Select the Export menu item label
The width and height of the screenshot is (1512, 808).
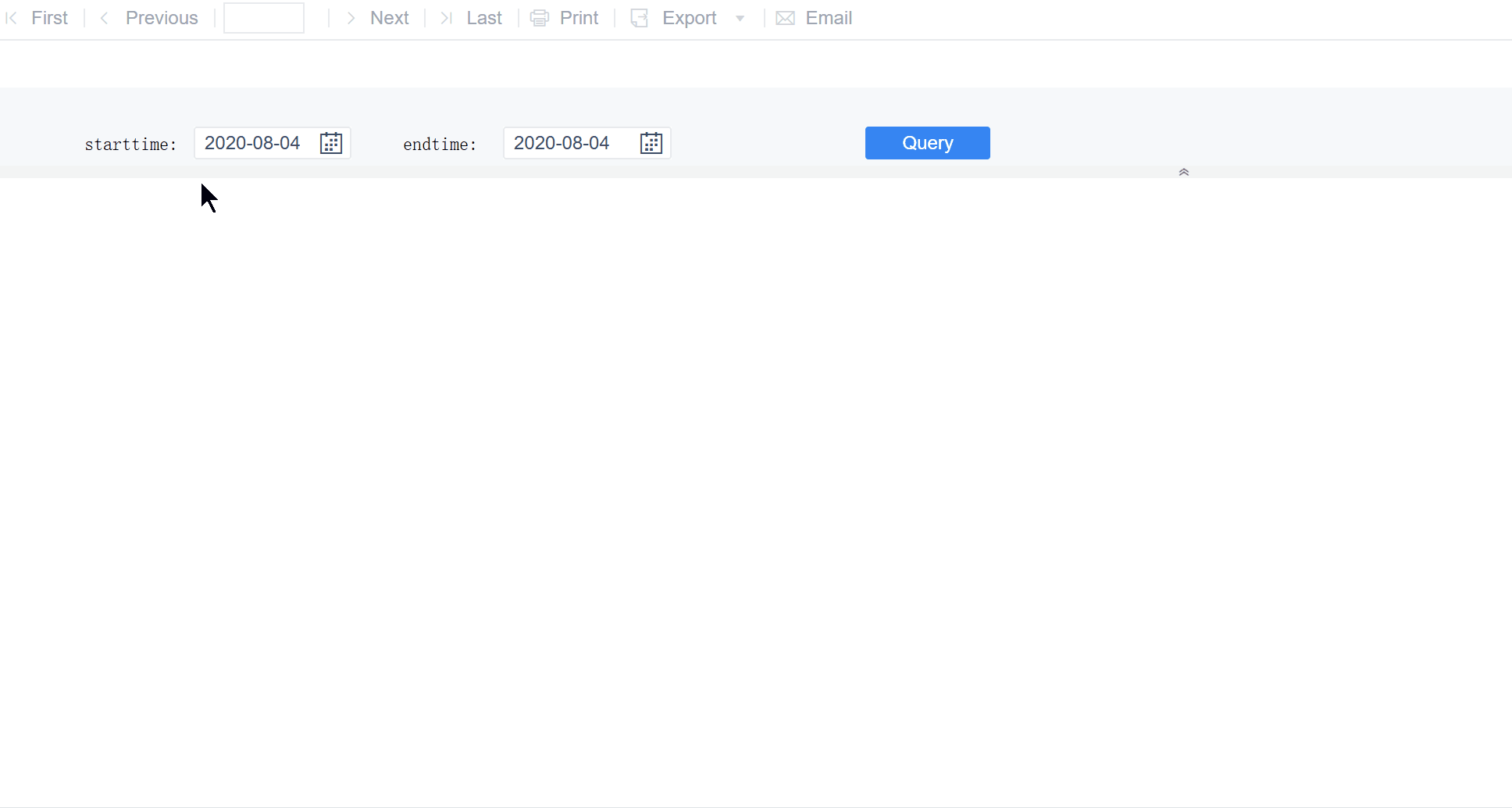pos(689,17)
